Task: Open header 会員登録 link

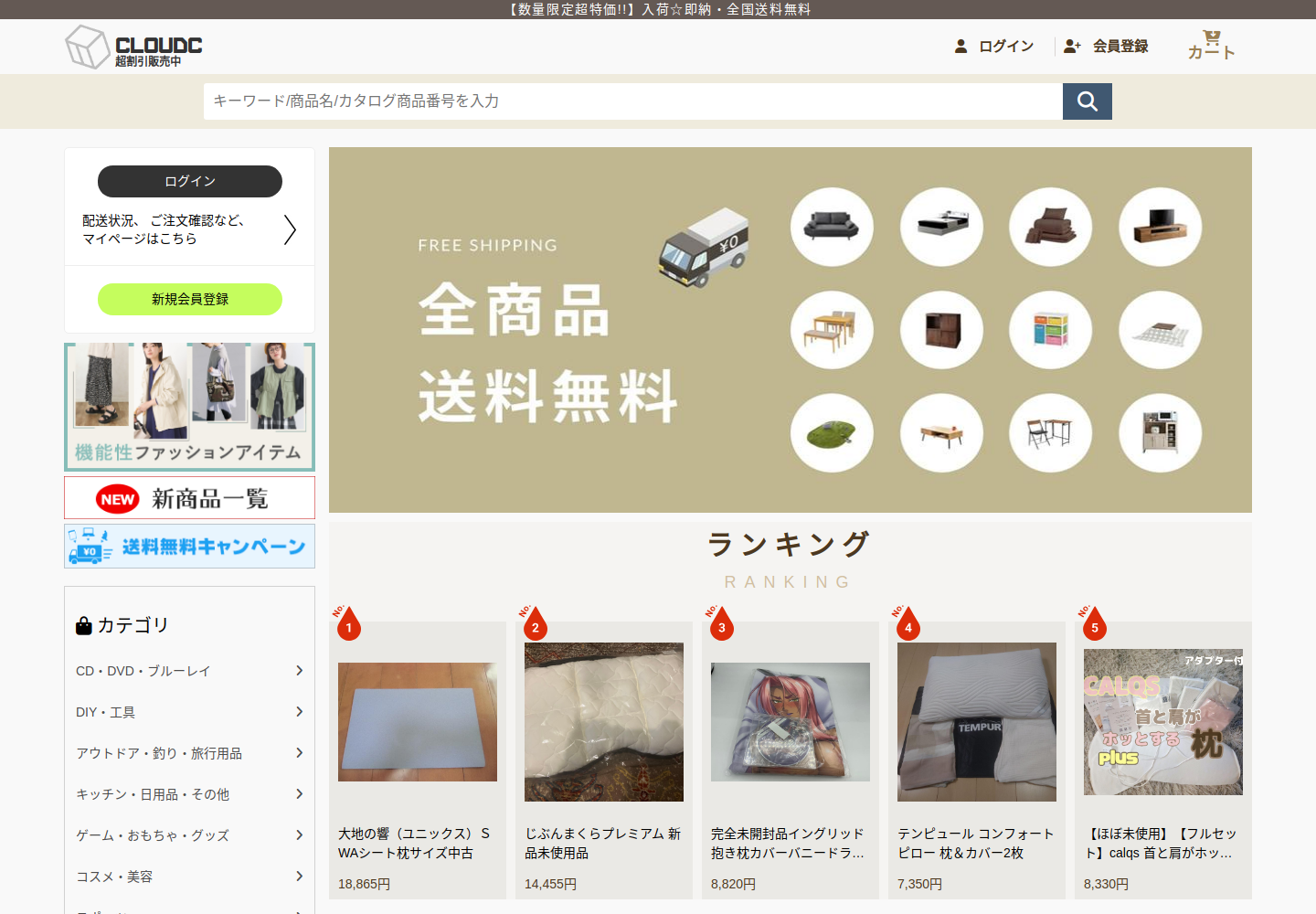Action: click(x=1120, y=46)
